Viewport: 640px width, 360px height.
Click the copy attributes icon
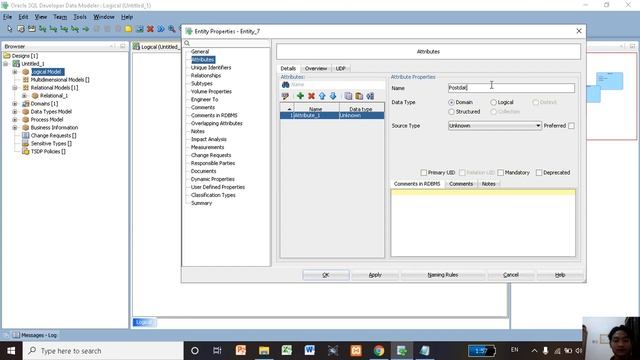coord(348,96)
